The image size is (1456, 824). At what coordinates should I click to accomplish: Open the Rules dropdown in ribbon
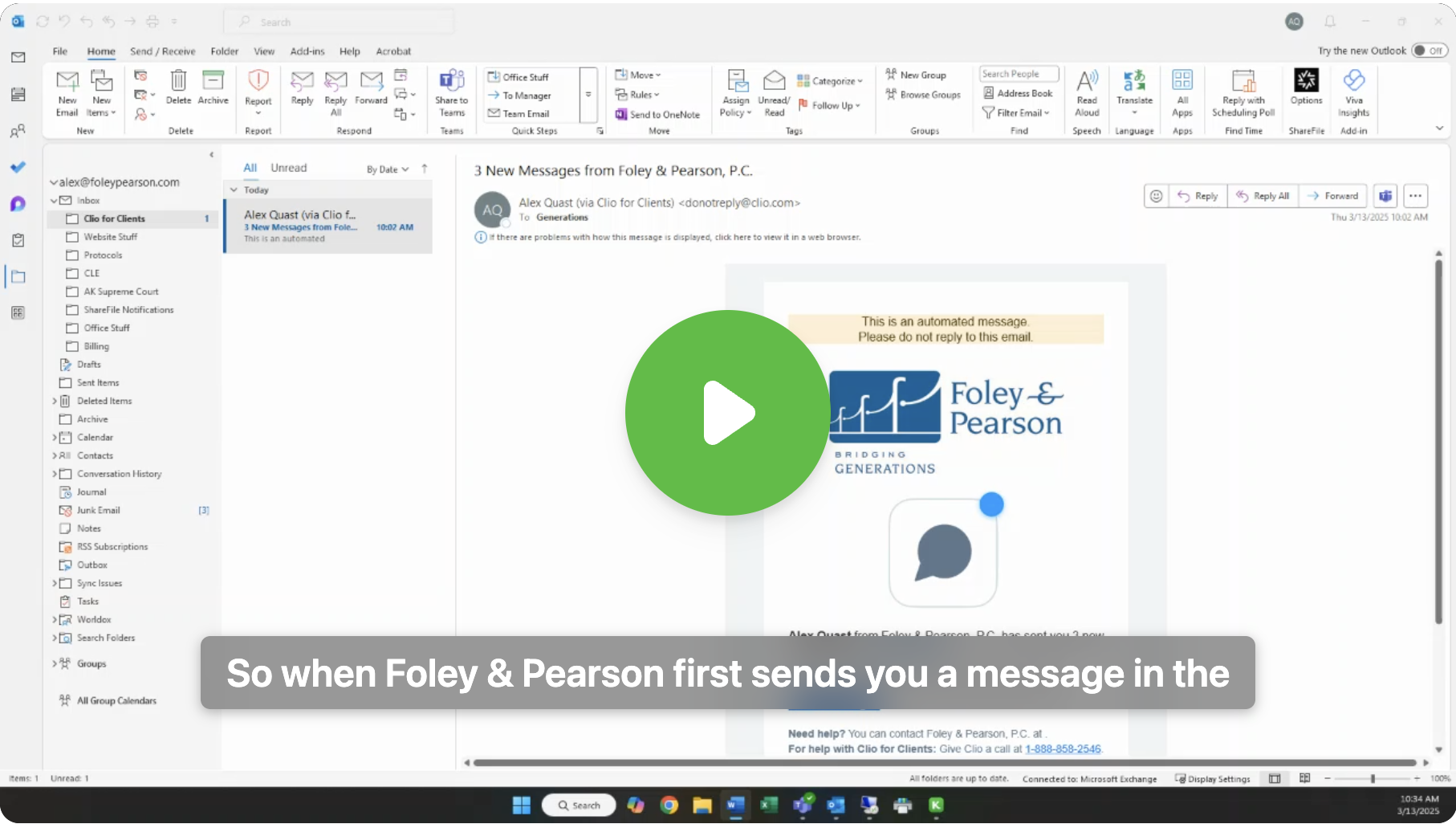click(x=637, y=94)
